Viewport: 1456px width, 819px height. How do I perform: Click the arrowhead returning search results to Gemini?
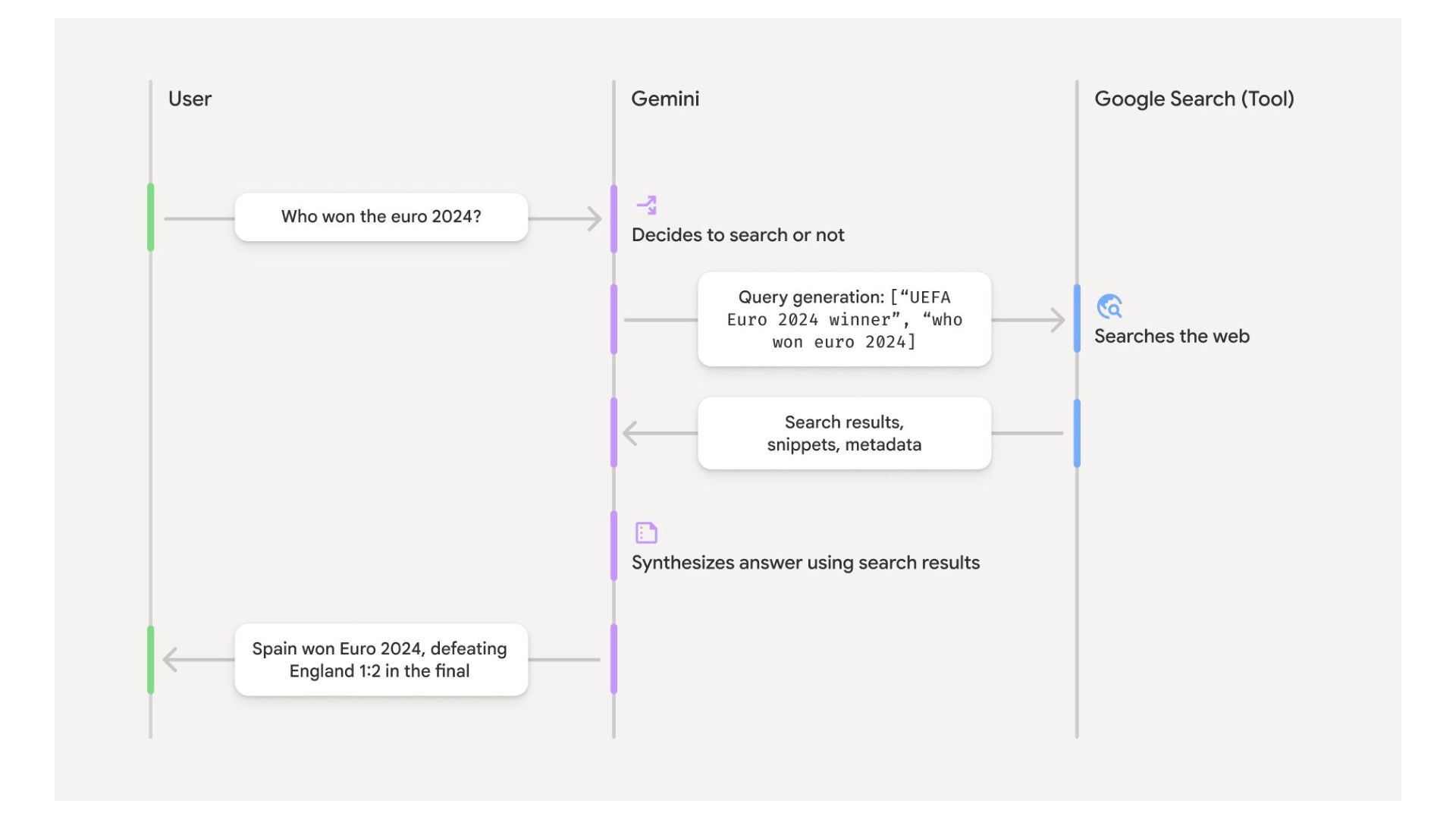(x=631, y=433)
